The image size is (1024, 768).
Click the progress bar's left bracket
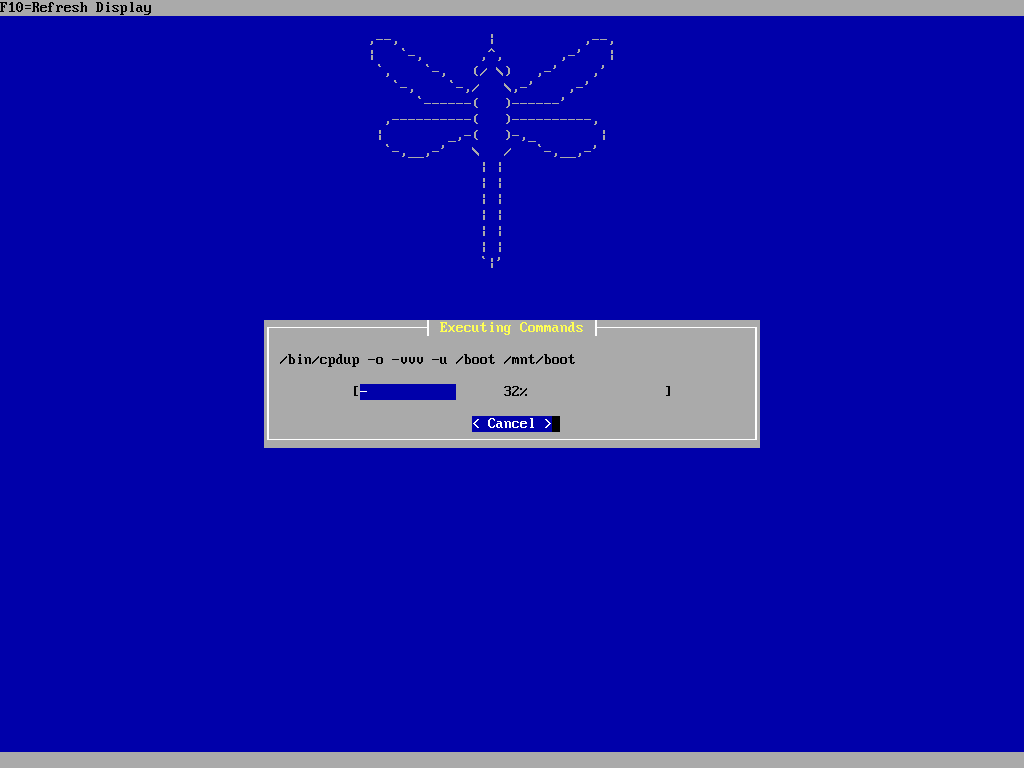click(x=356, y=392)
